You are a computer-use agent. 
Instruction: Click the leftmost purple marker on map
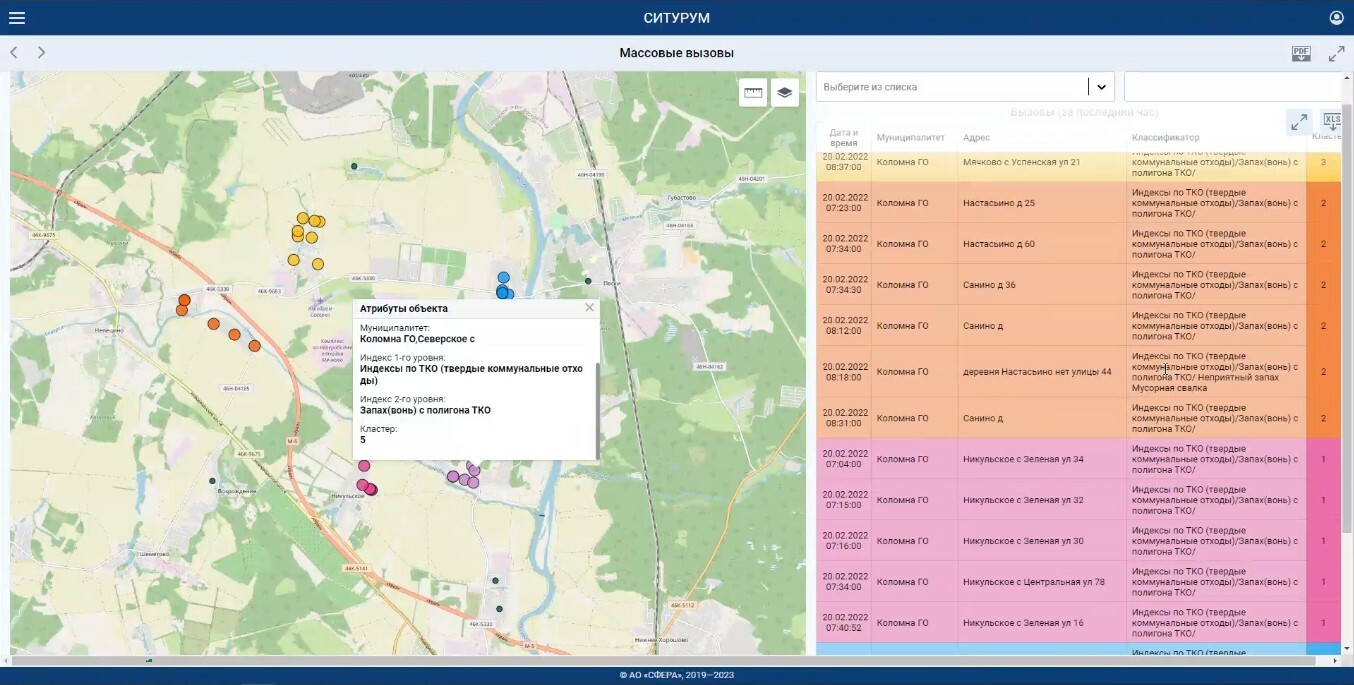click(x=453, y=476)
